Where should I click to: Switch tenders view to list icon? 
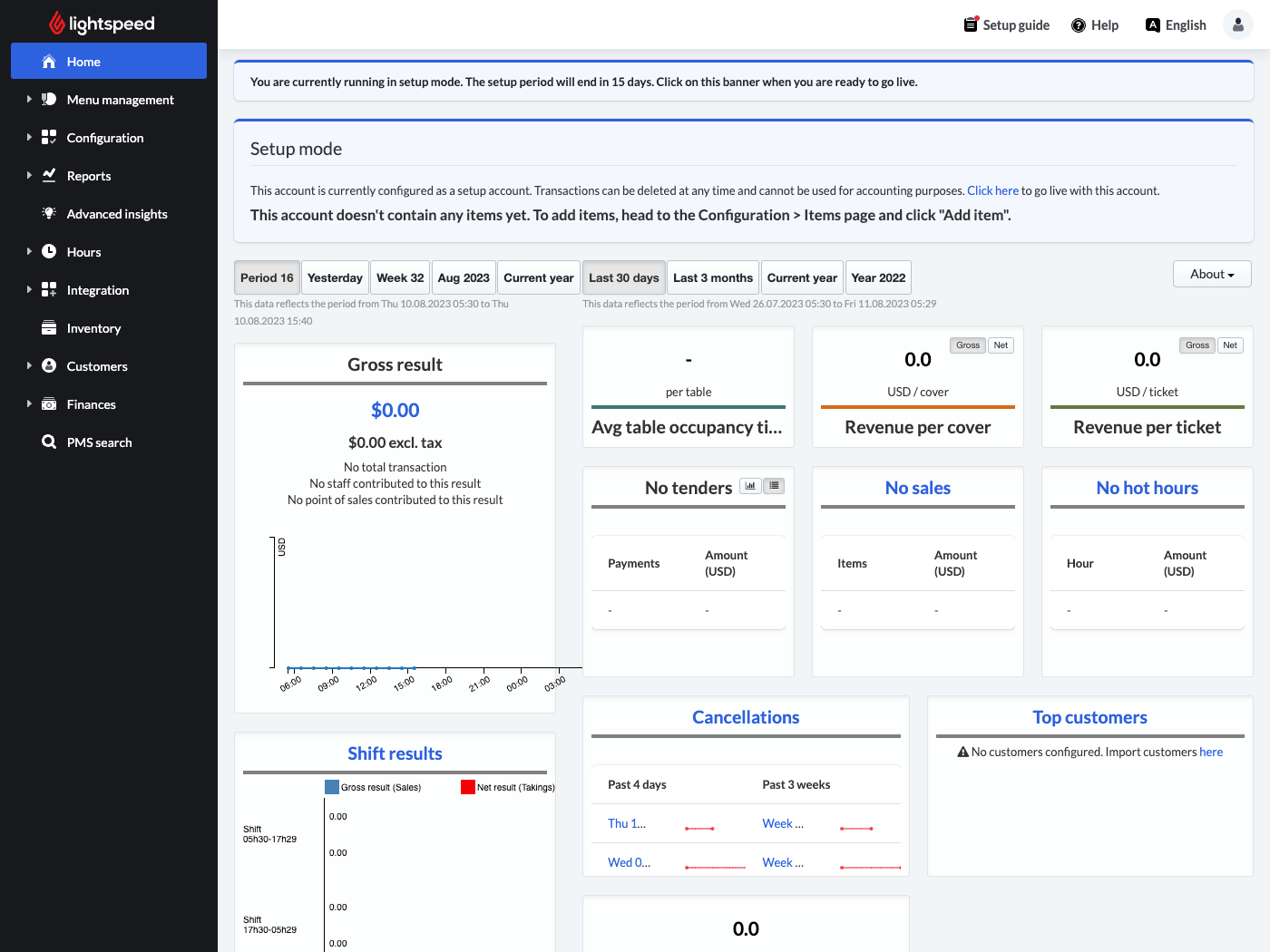point(774,486)
